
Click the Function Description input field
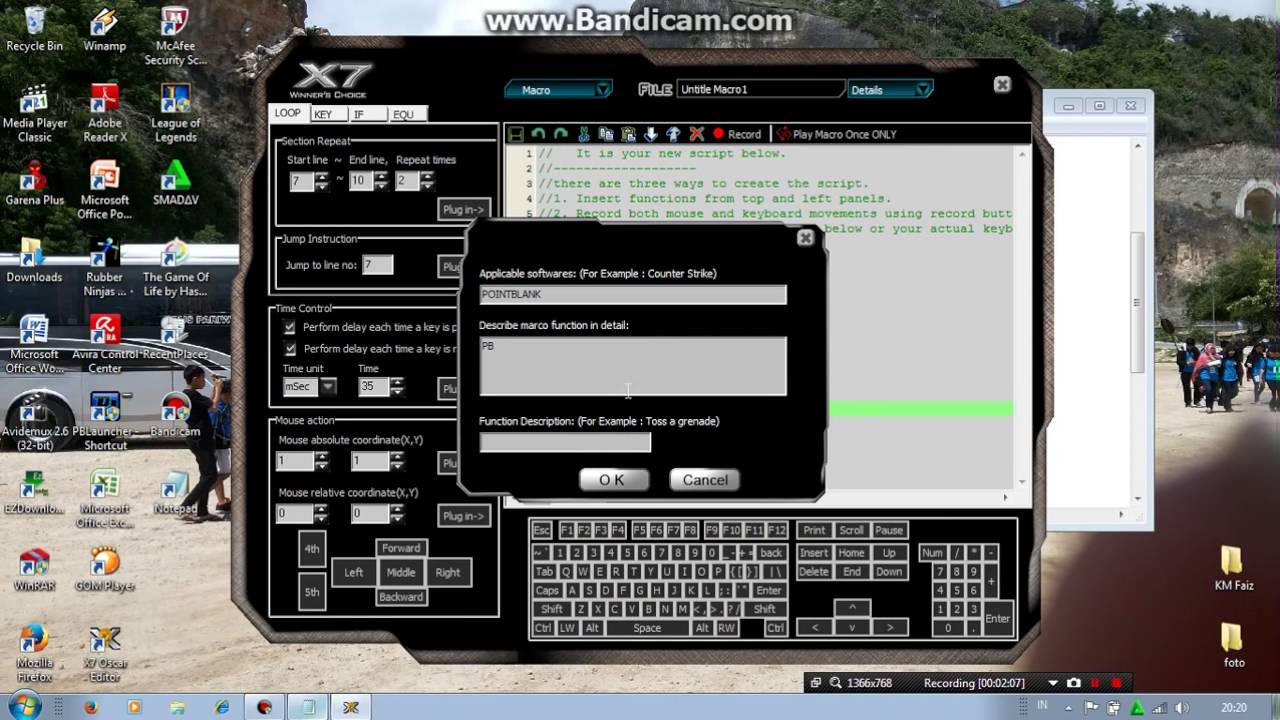(x=565, y=442)
